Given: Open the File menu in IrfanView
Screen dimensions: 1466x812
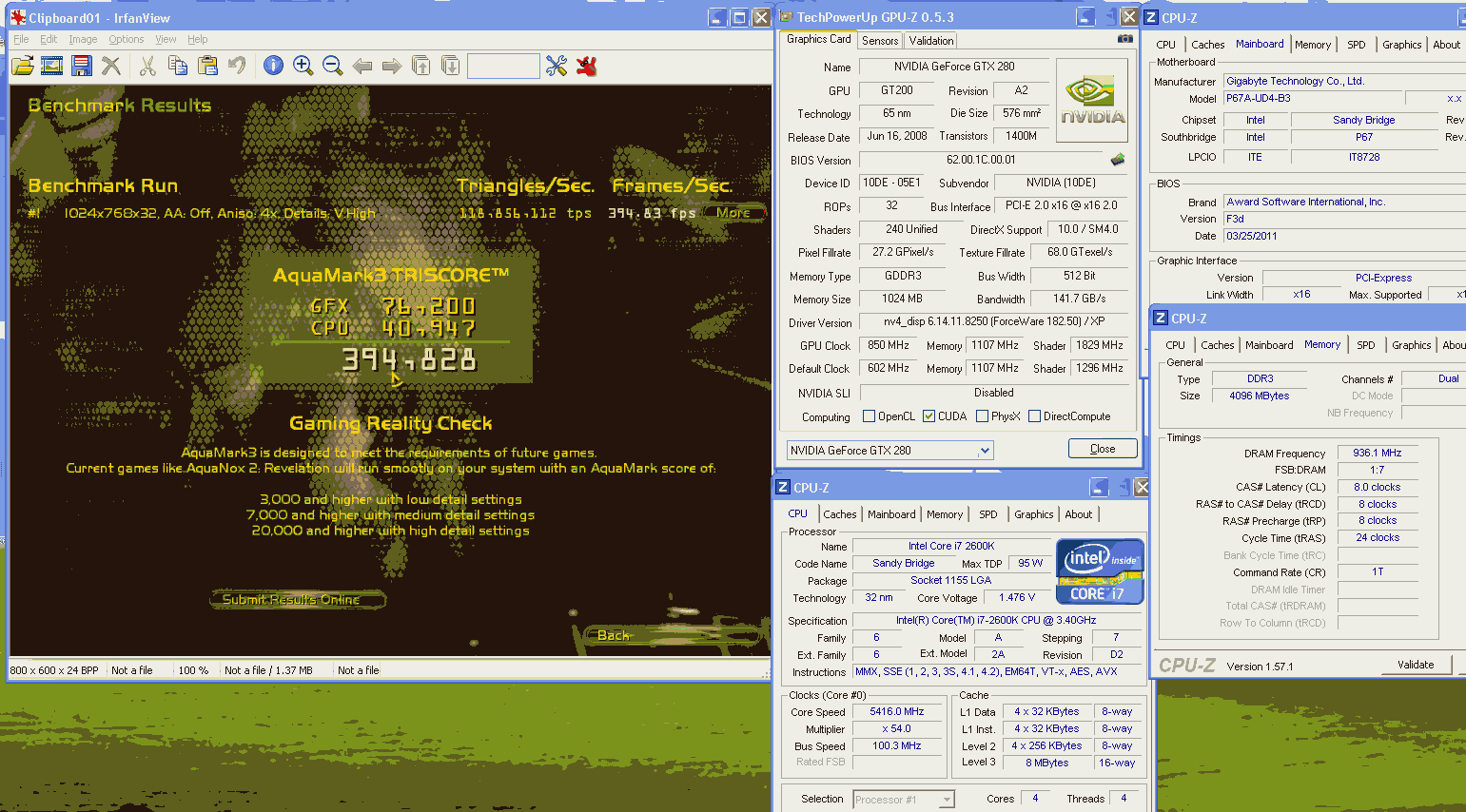Looking at the screenshot, I should [x=21, y=39].
